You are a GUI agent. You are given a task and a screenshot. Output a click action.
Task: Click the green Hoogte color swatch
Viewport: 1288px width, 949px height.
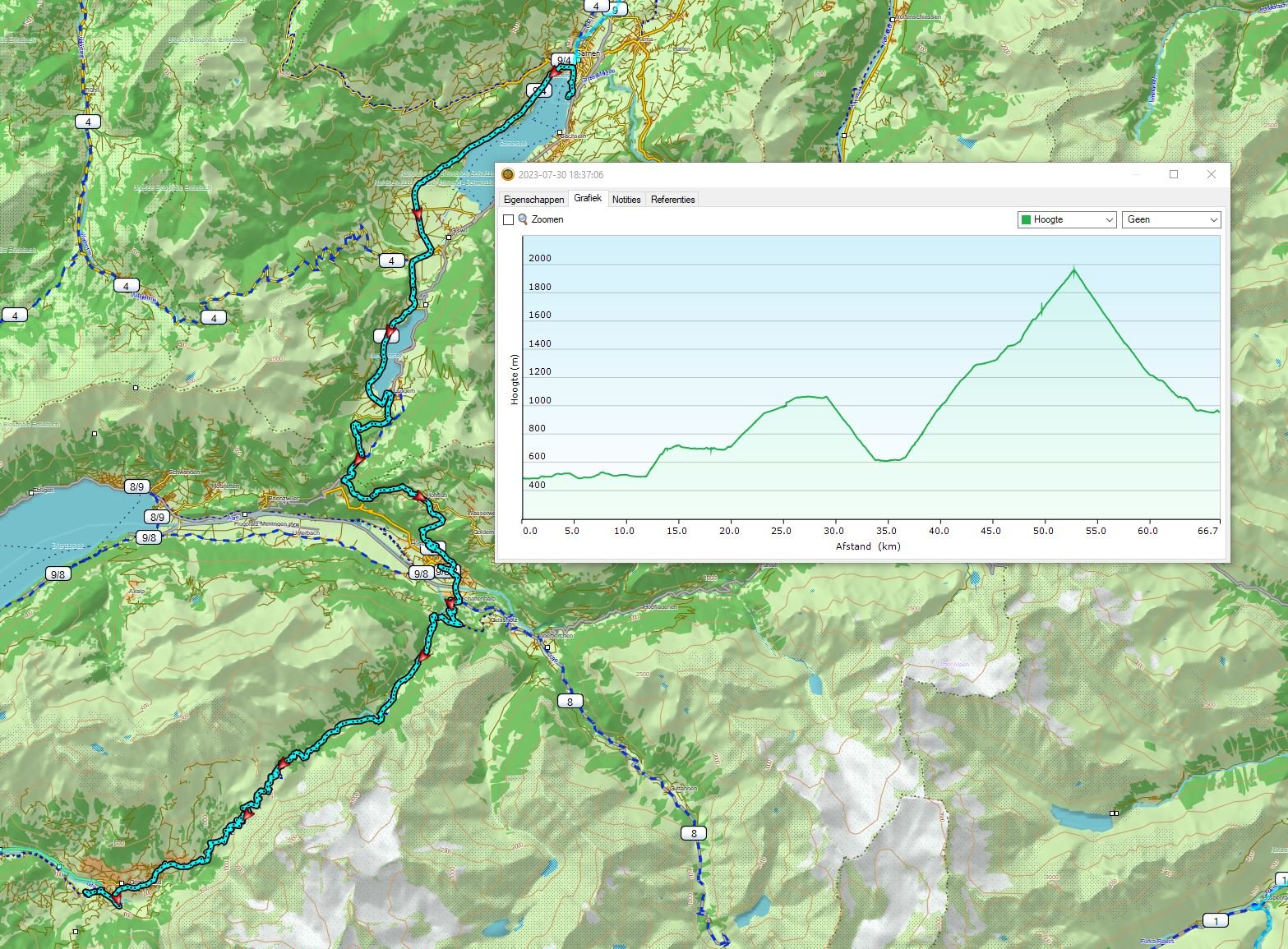(1026, 219)
